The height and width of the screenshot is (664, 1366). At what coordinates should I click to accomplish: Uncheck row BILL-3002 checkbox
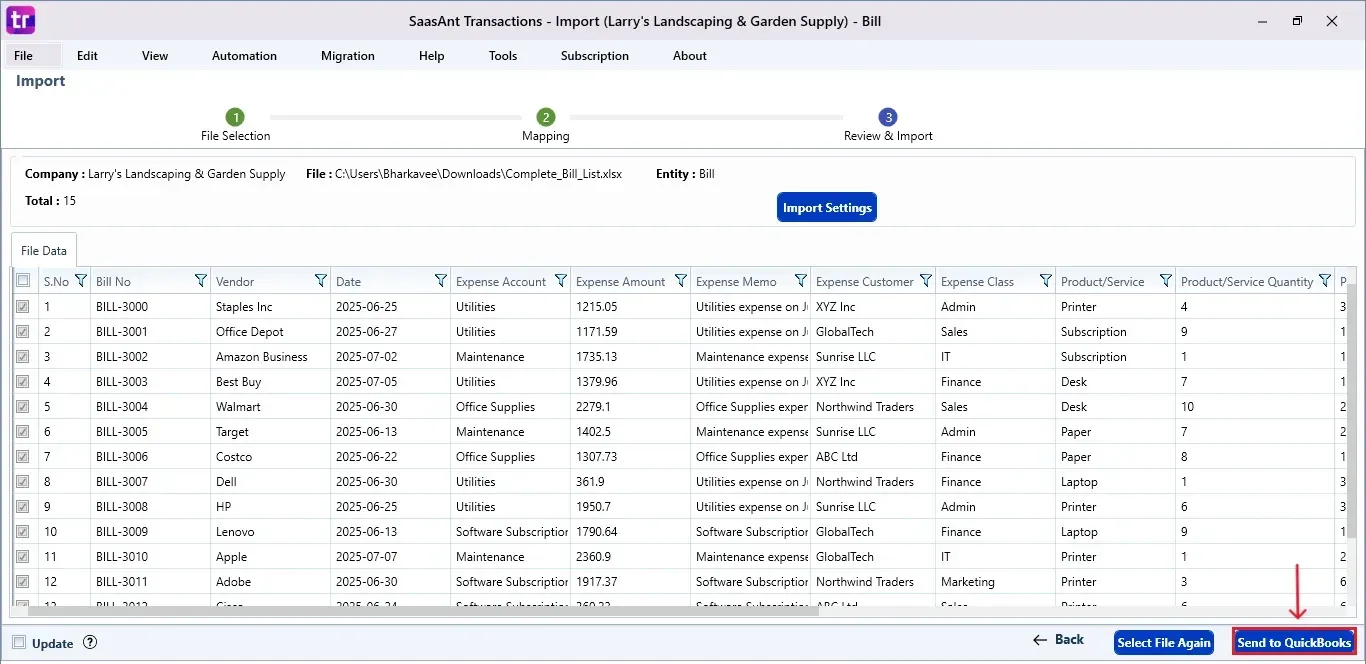pyautogui.click(x=23, y=357)
